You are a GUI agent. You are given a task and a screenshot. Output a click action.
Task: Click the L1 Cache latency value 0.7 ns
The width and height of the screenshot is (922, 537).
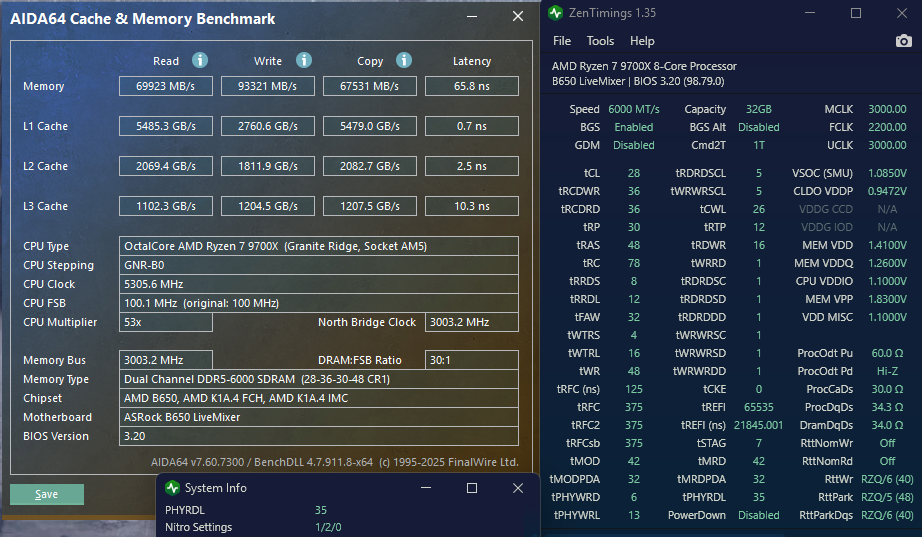click(x=472, y=126)
